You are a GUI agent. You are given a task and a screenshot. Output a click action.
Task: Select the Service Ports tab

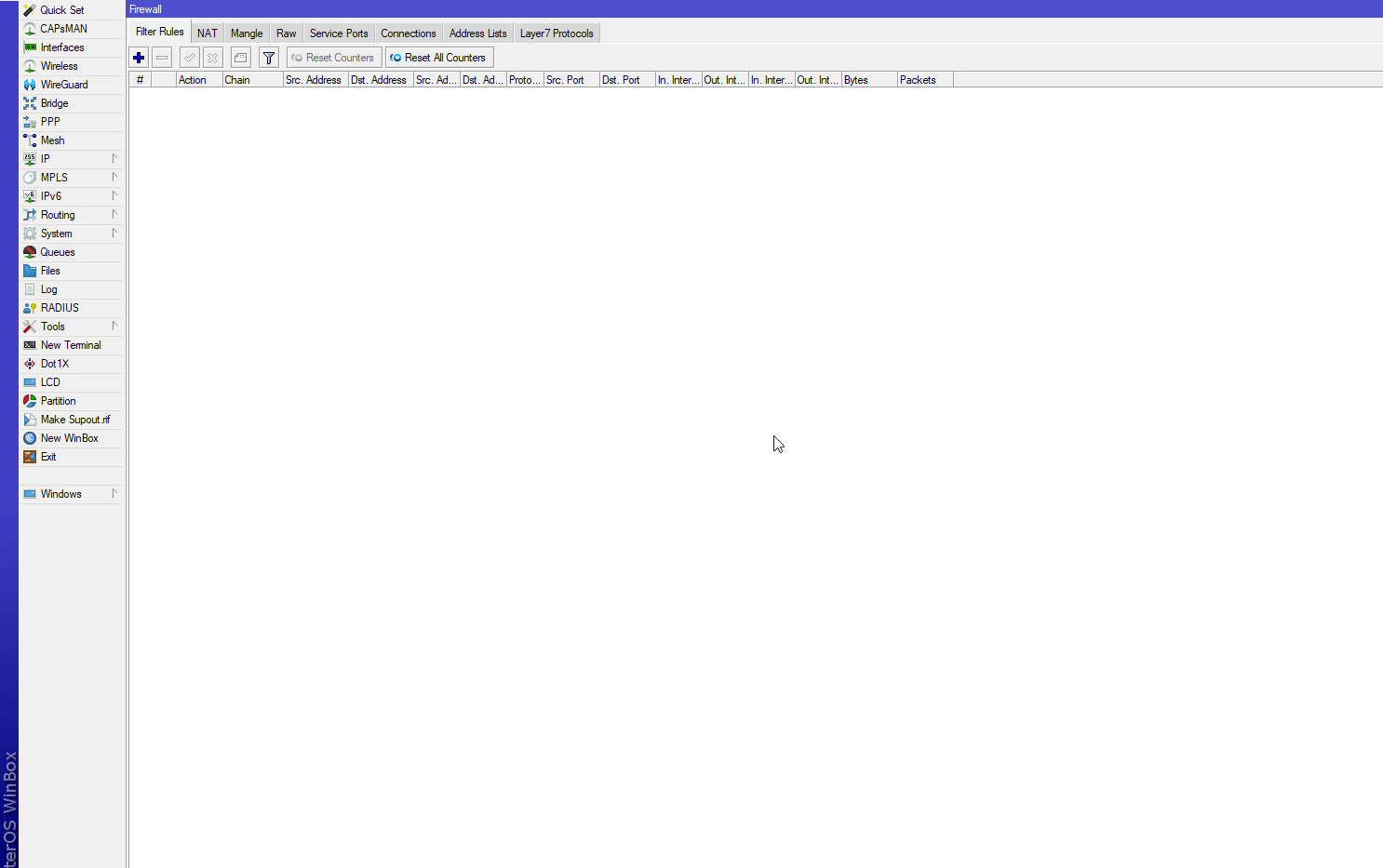pyautogui.click(x=339, y=33)
